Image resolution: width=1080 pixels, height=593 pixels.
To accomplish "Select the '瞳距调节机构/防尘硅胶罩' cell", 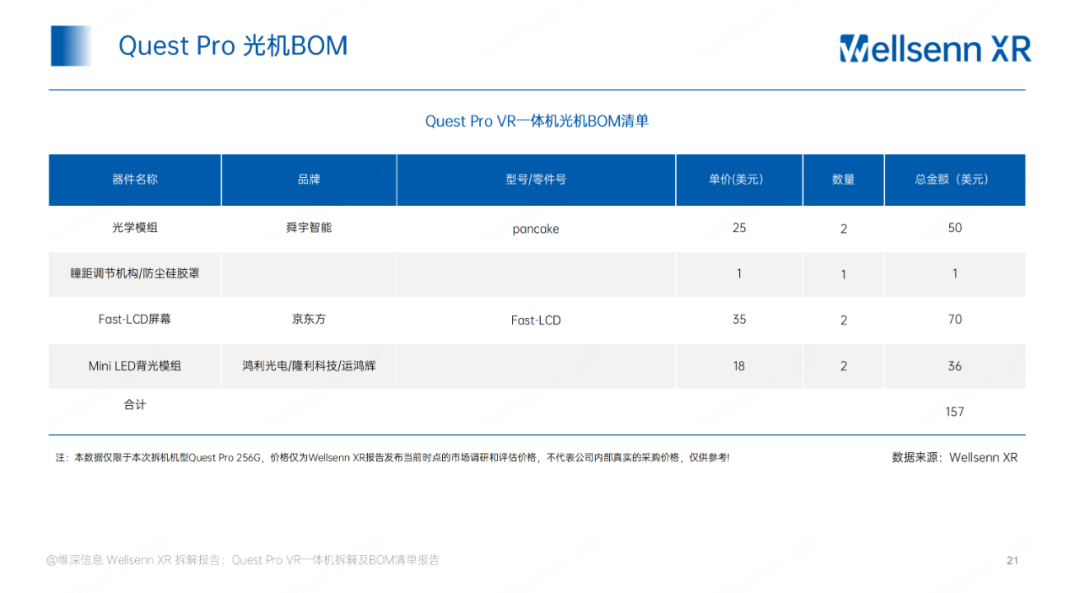I will [135, 273].
